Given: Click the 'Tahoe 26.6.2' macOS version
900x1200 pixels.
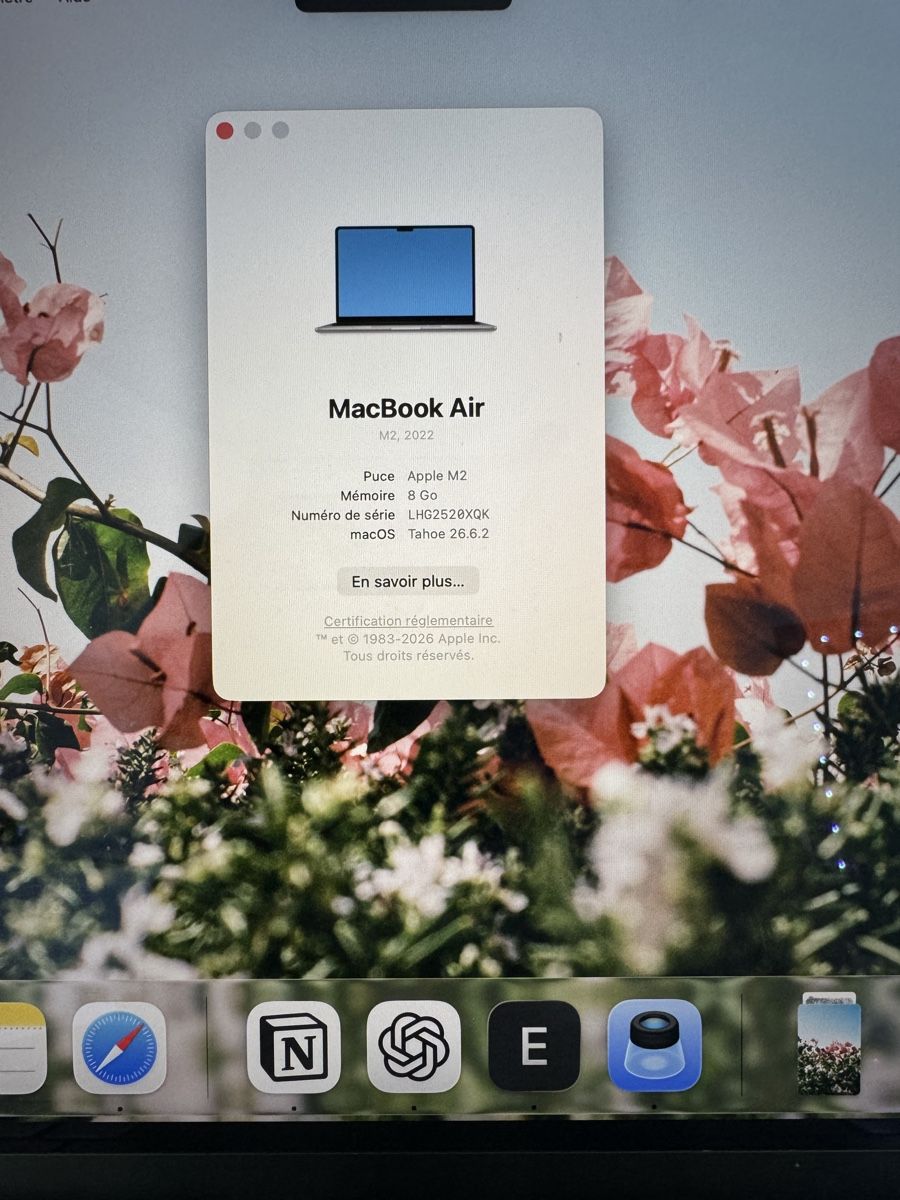Looking at the screenshot, I should (x=448, y=534).
